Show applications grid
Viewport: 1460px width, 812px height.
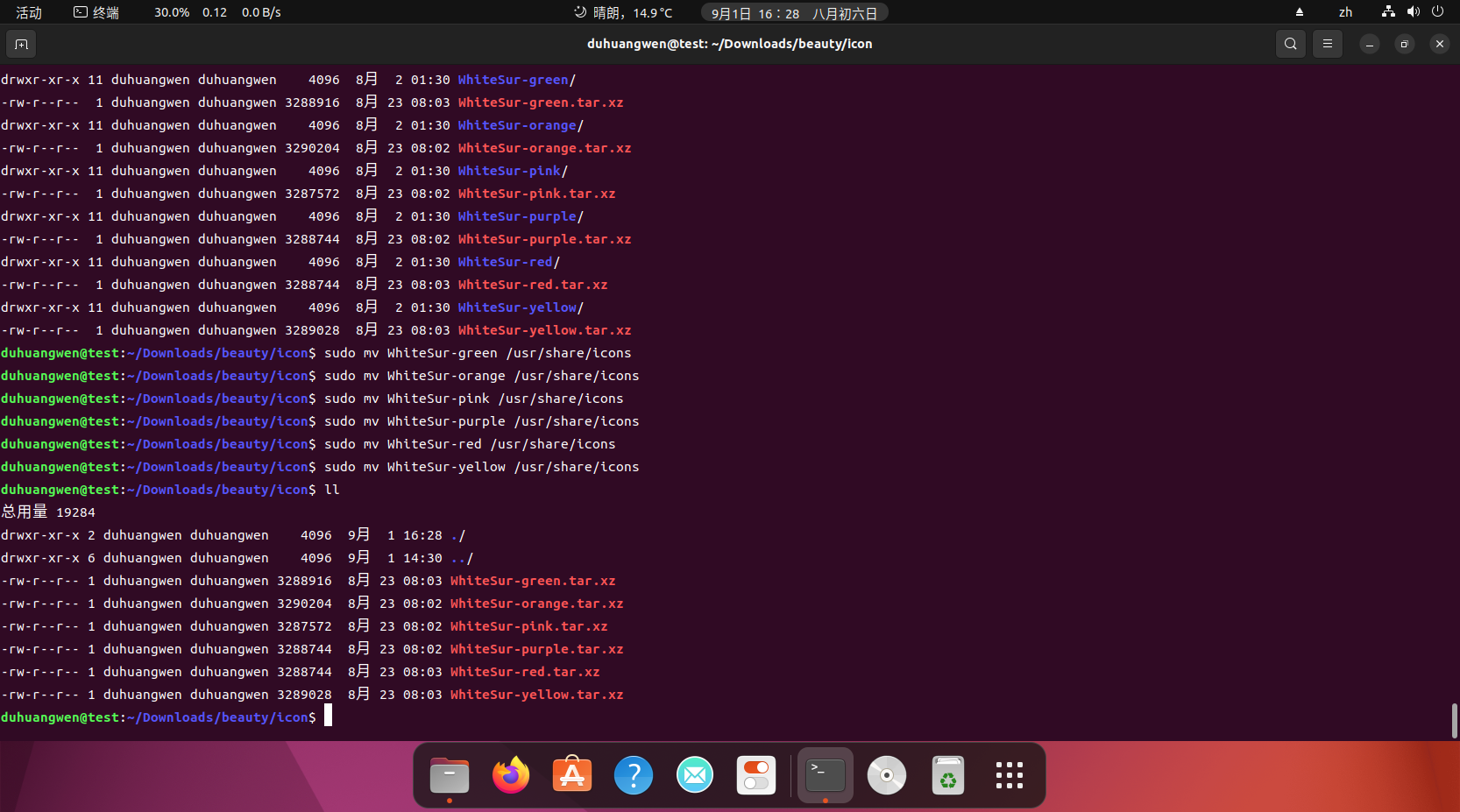coord(1010,775)
